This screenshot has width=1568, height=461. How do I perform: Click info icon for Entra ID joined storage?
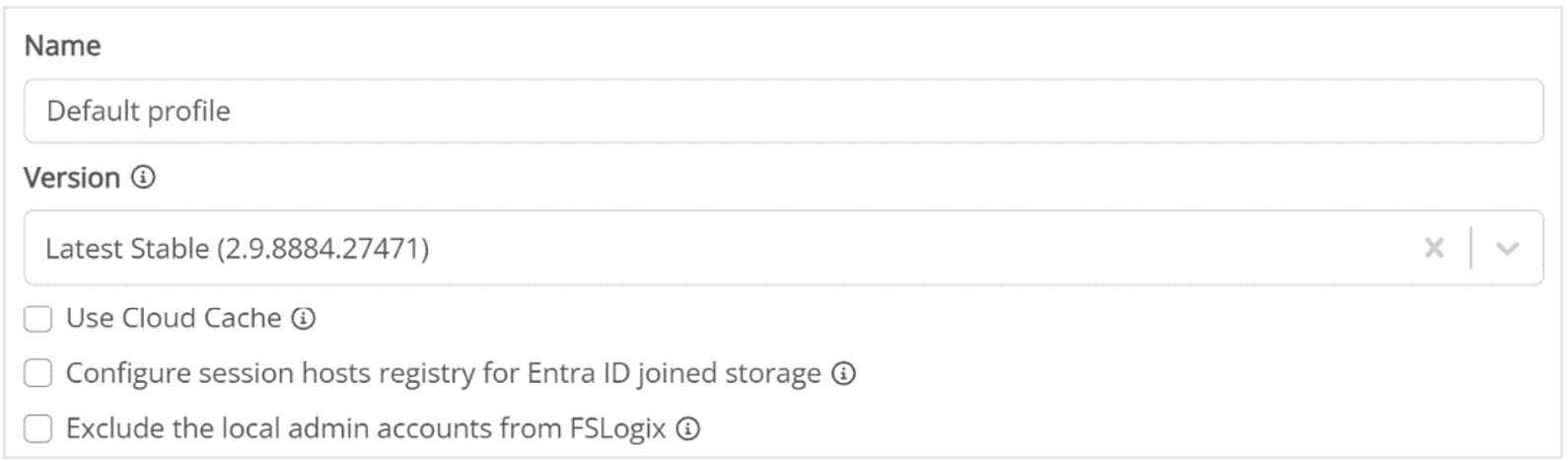[844, 374]
